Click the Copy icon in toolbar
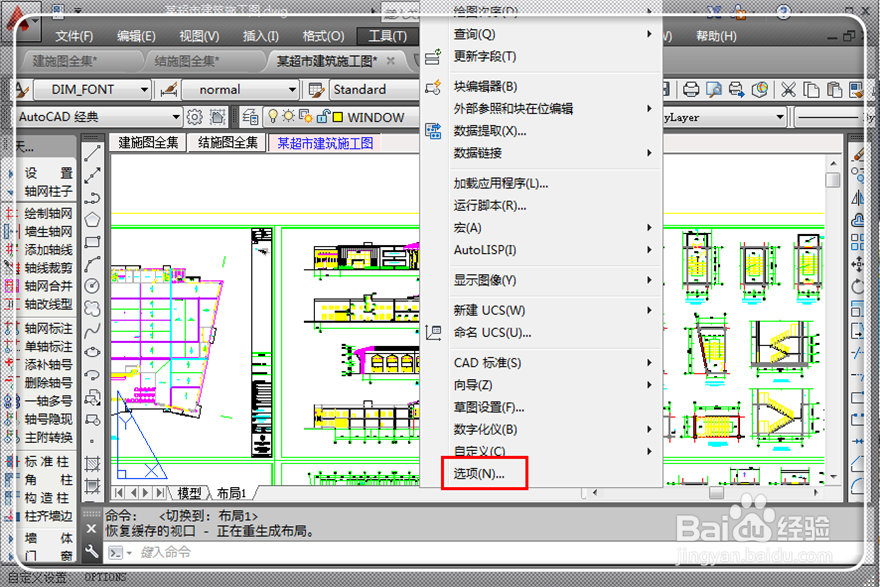880x587 pixels. 811,89
